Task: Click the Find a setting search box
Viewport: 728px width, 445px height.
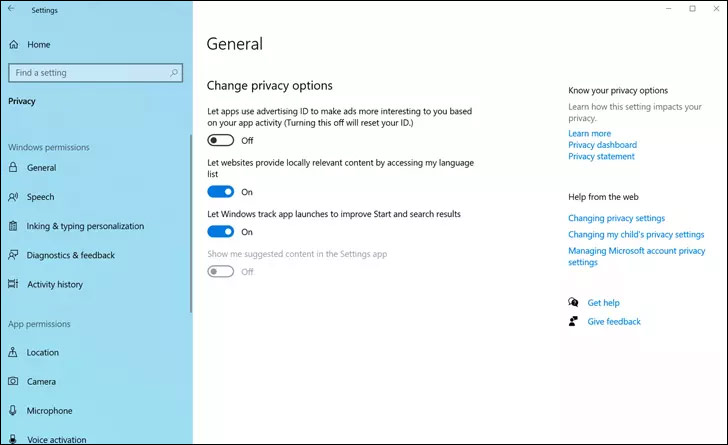Action: (88, 73)
